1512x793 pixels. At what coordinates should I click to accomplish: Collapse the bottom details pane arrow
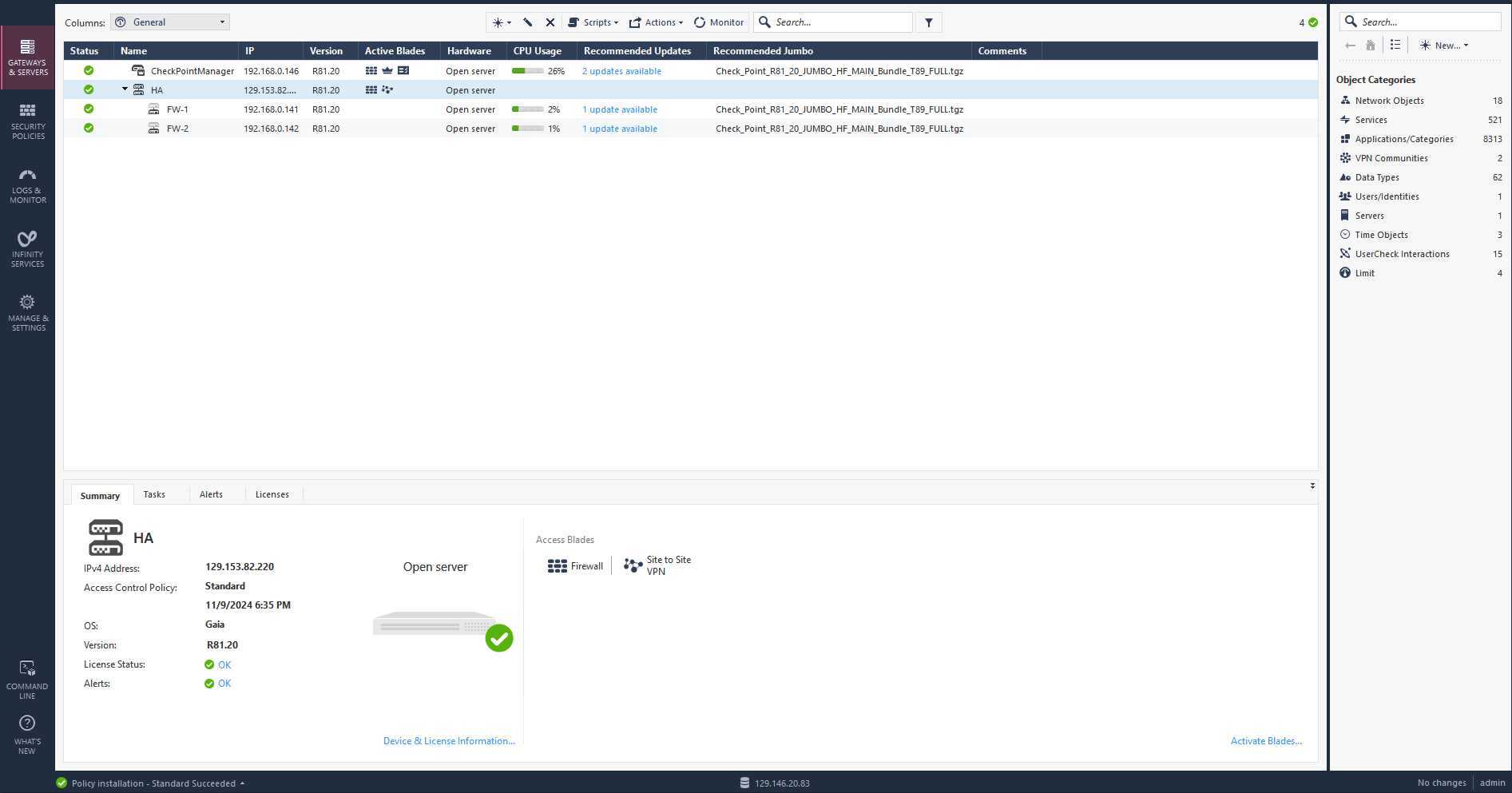click(1312, 486)
